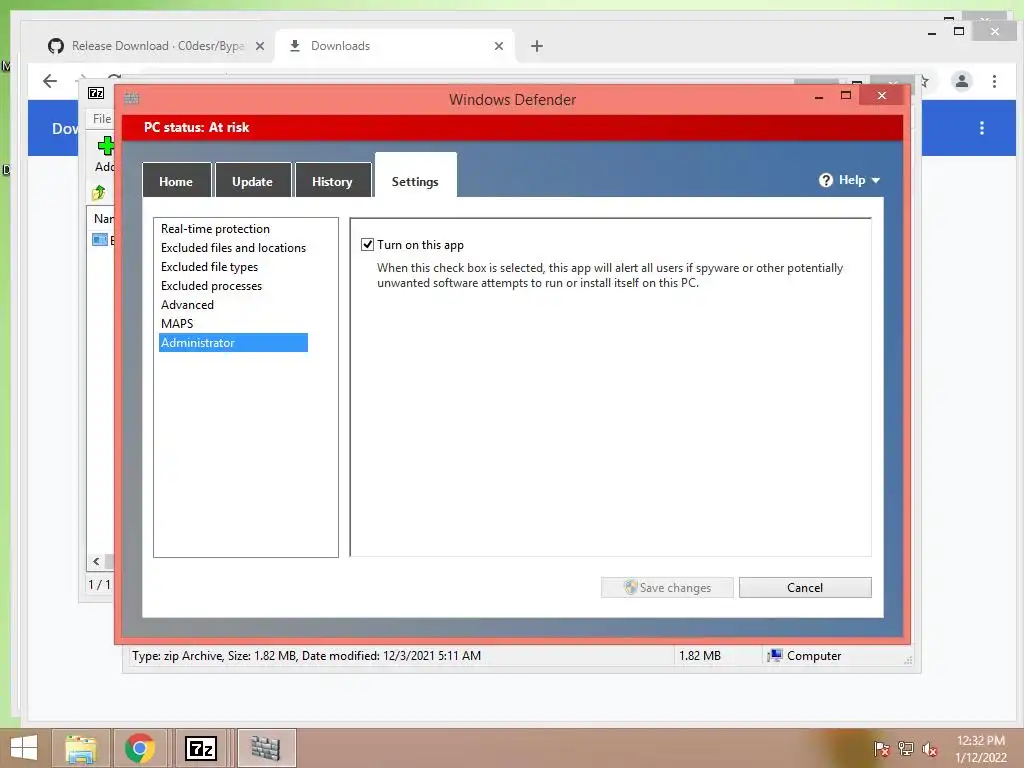Select the Administrator settings entry

click(x=233, y=342)
